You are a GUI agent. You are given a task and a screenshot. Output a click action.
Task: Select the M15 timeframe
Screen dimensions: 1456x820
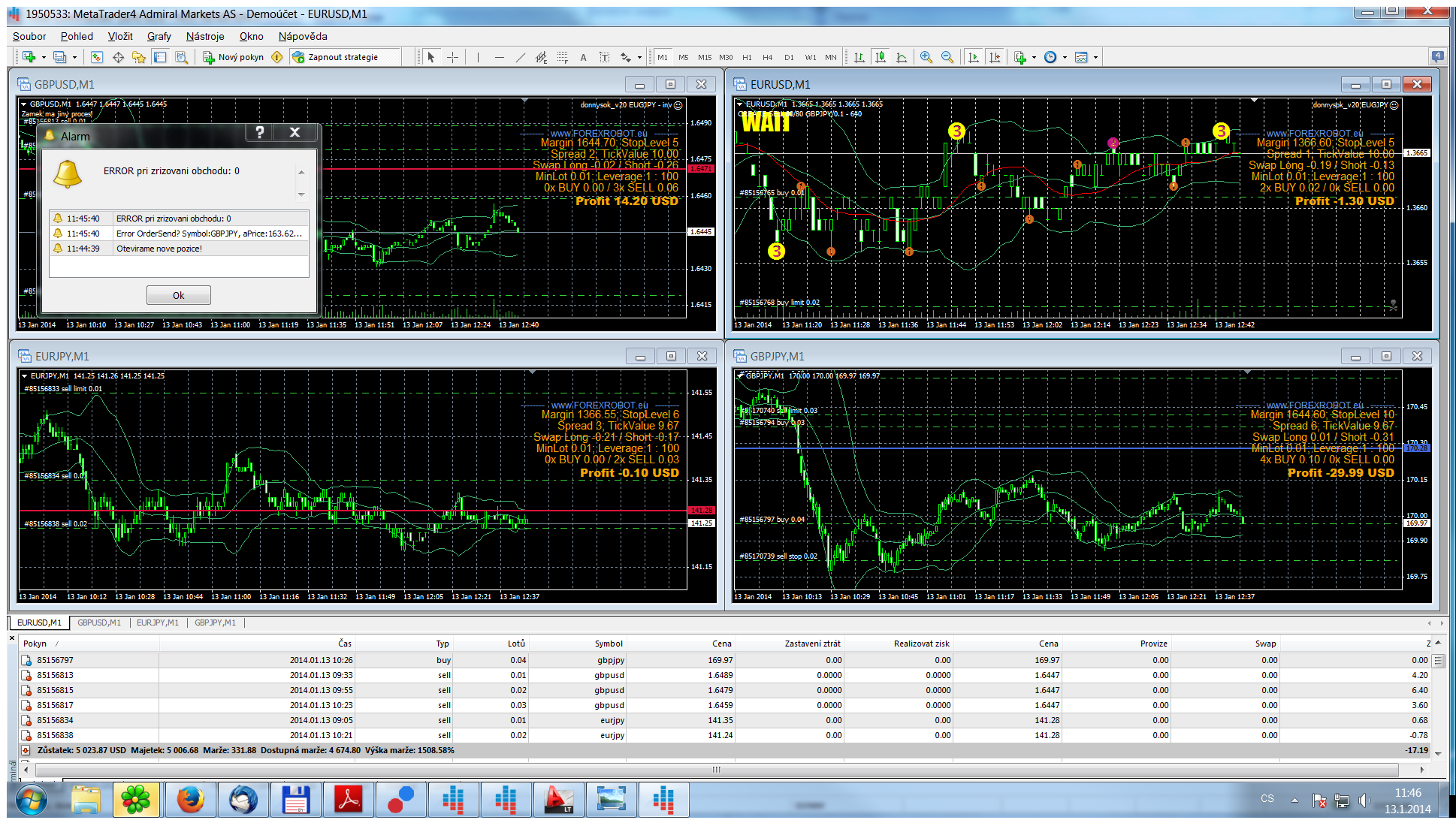tap(705, 57)
